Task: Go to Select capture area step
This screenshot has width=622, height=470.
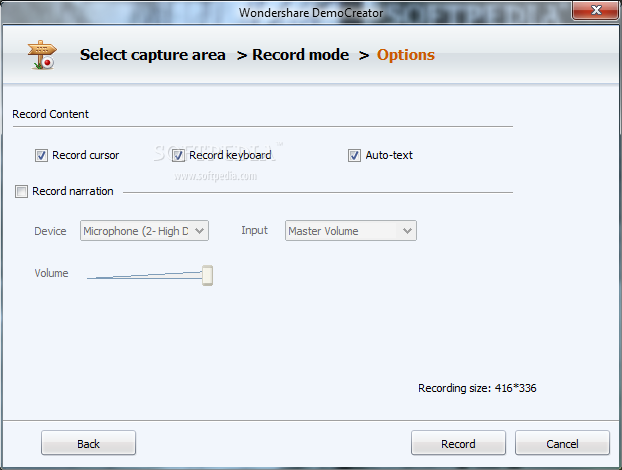Action: tap(153, 55)
